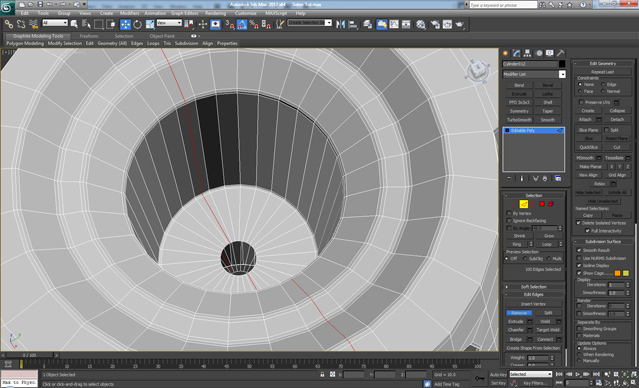Open the 3ds Max application menu button
The height and width of the screenshot is (388, 639).
[x=7, y=7]
